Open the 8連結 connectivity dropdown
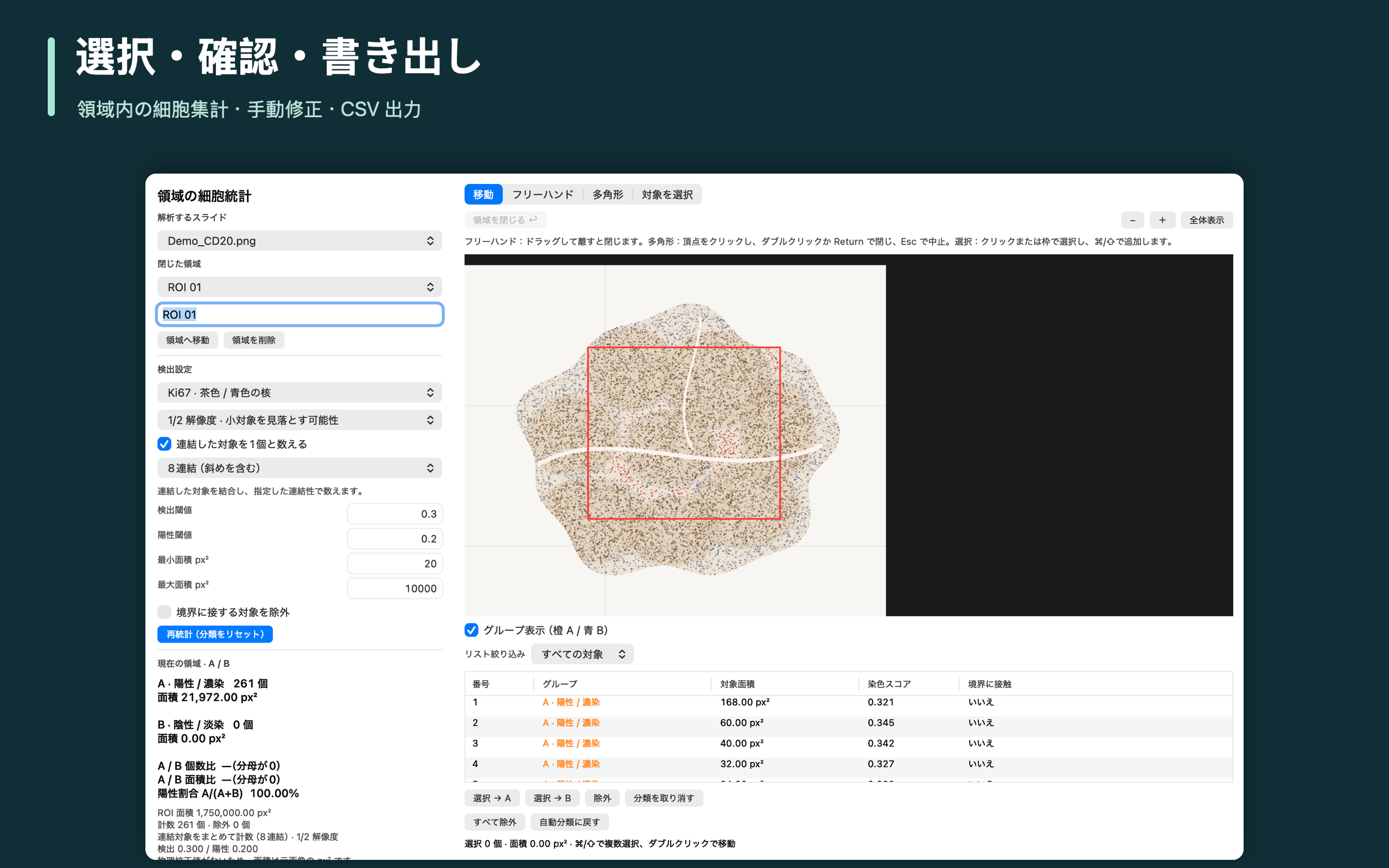The image size is (1389, 868). point(300,468)
